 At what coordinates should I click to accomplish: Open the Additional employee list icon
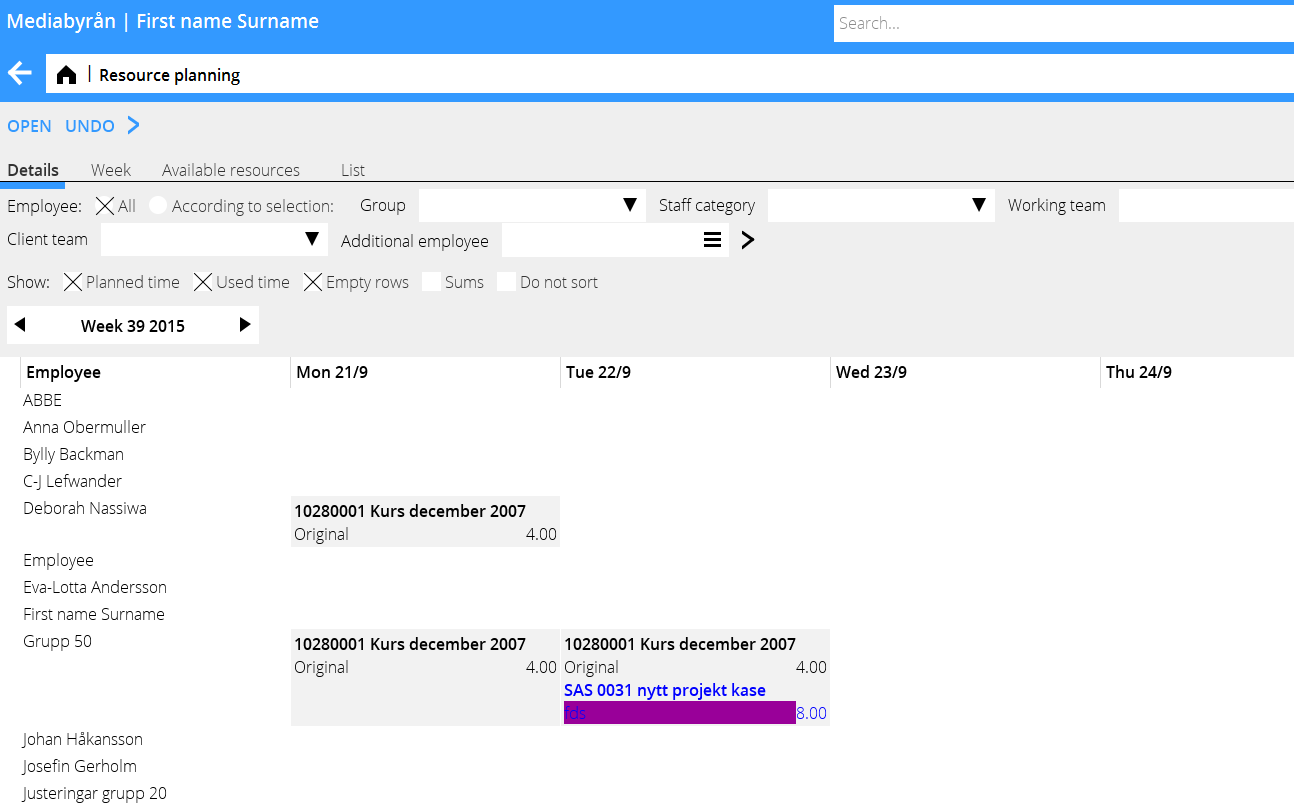pos(712,240)
